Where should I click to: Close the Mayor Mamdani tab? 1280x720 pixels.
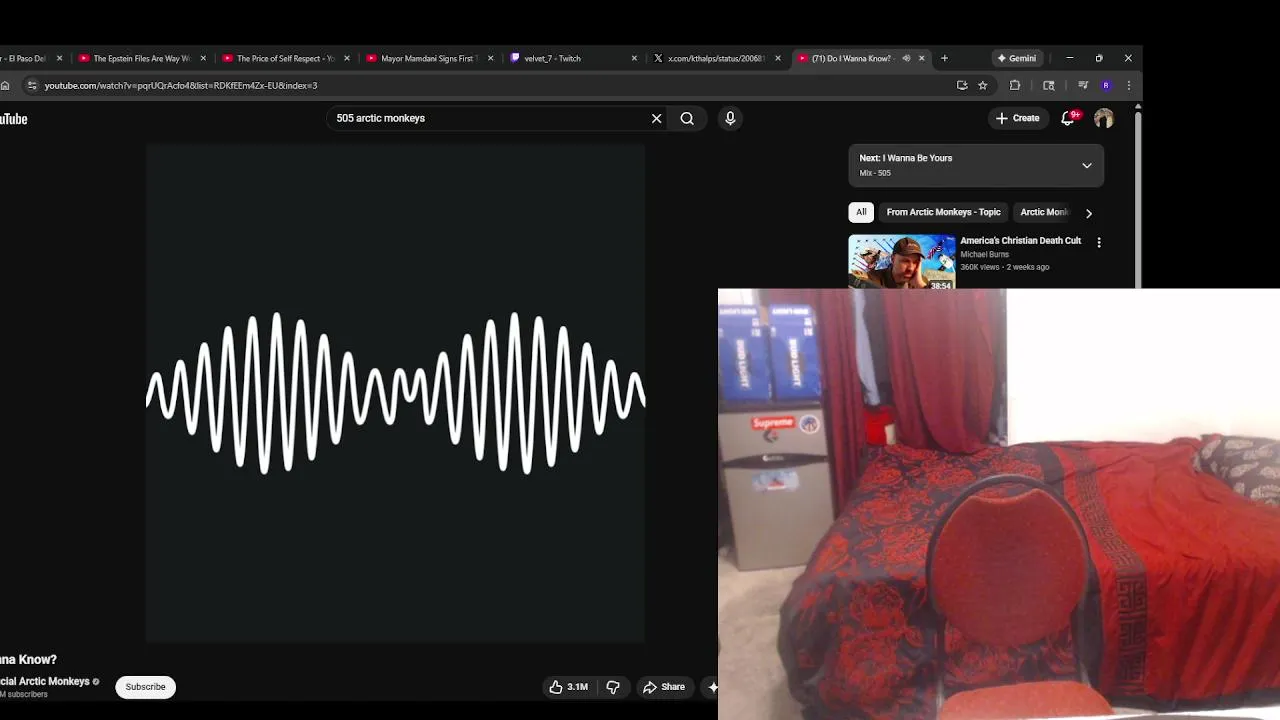tap(490, 58)
